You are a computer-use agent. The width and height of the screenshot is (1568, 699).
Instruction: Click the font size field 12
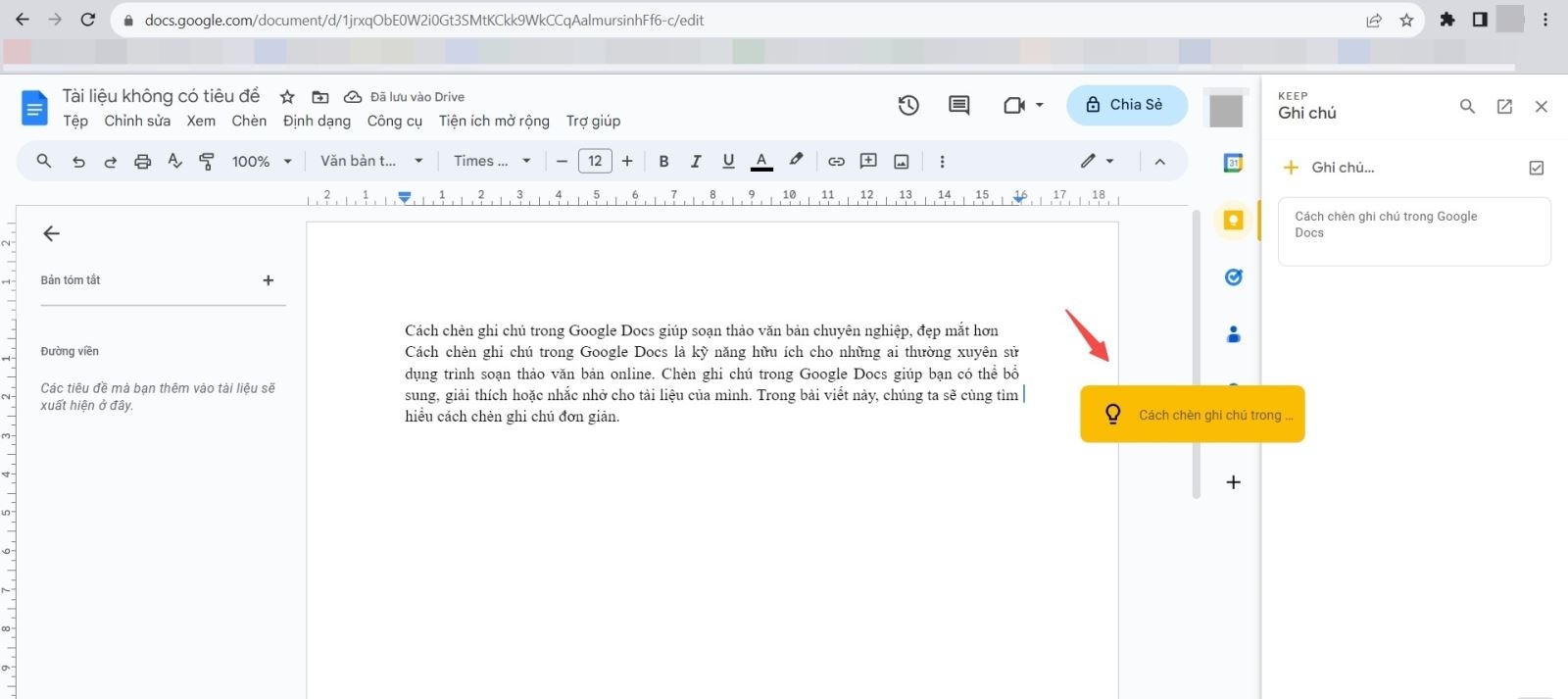coord(595,161)
